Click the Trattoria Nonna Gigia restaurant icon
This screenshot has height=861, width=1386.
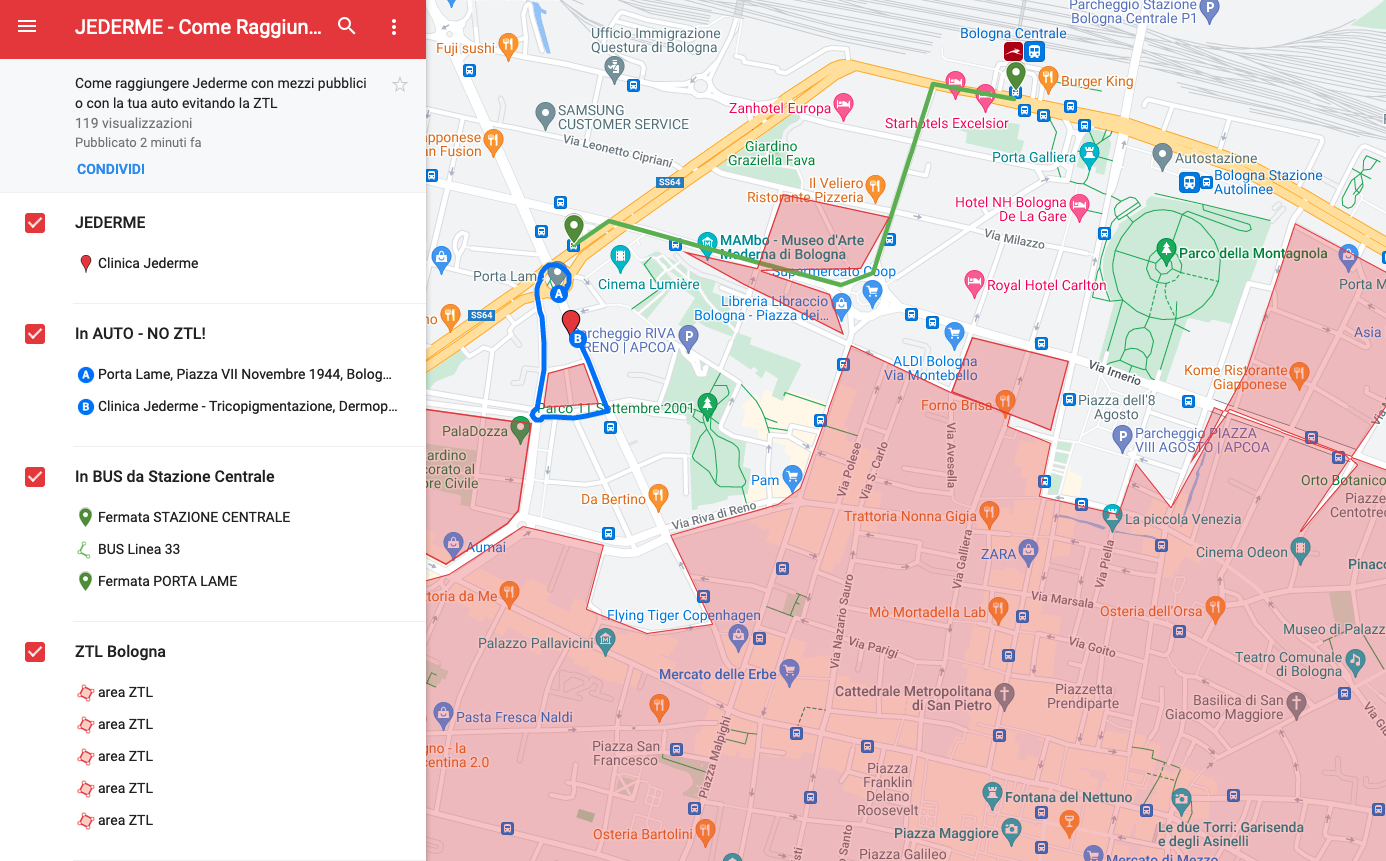[989, 512]
